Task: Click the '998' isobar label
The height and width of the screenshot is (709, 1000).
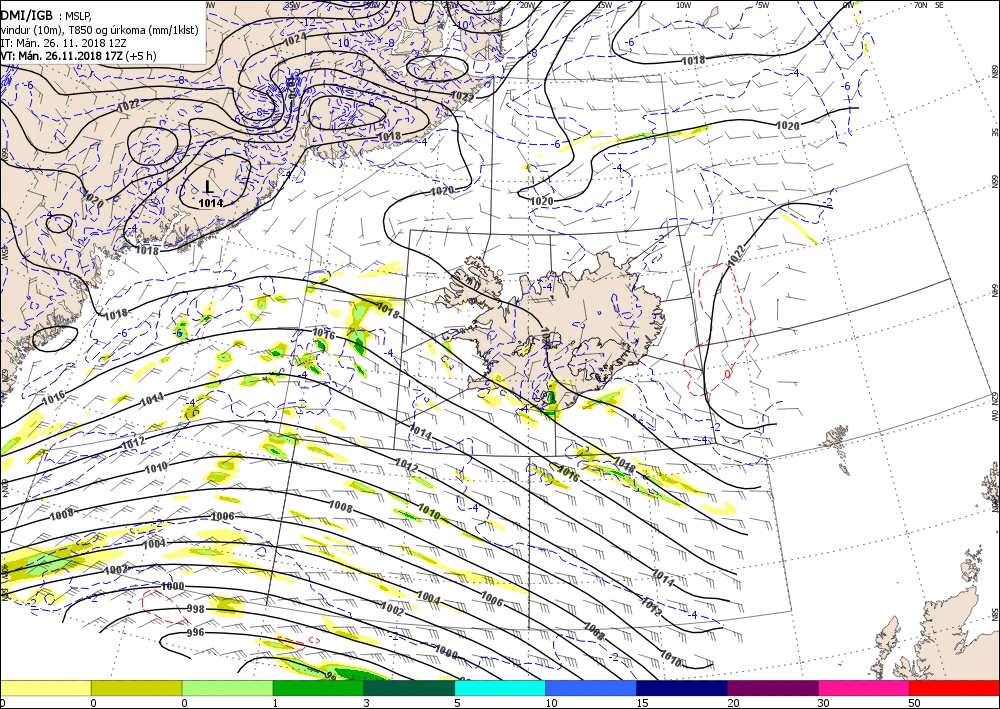Action: point(196,610)
